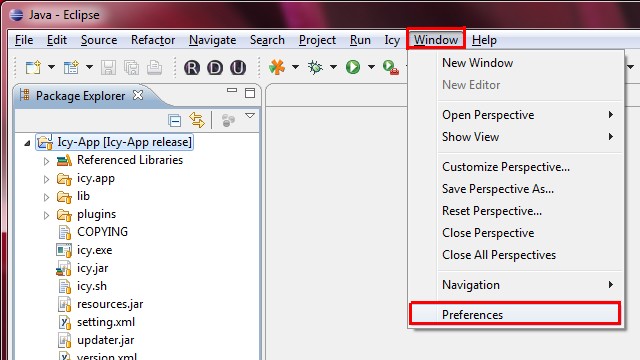Minimize the Package Explorer panel
640x360 pixels.
coord(232,90)
